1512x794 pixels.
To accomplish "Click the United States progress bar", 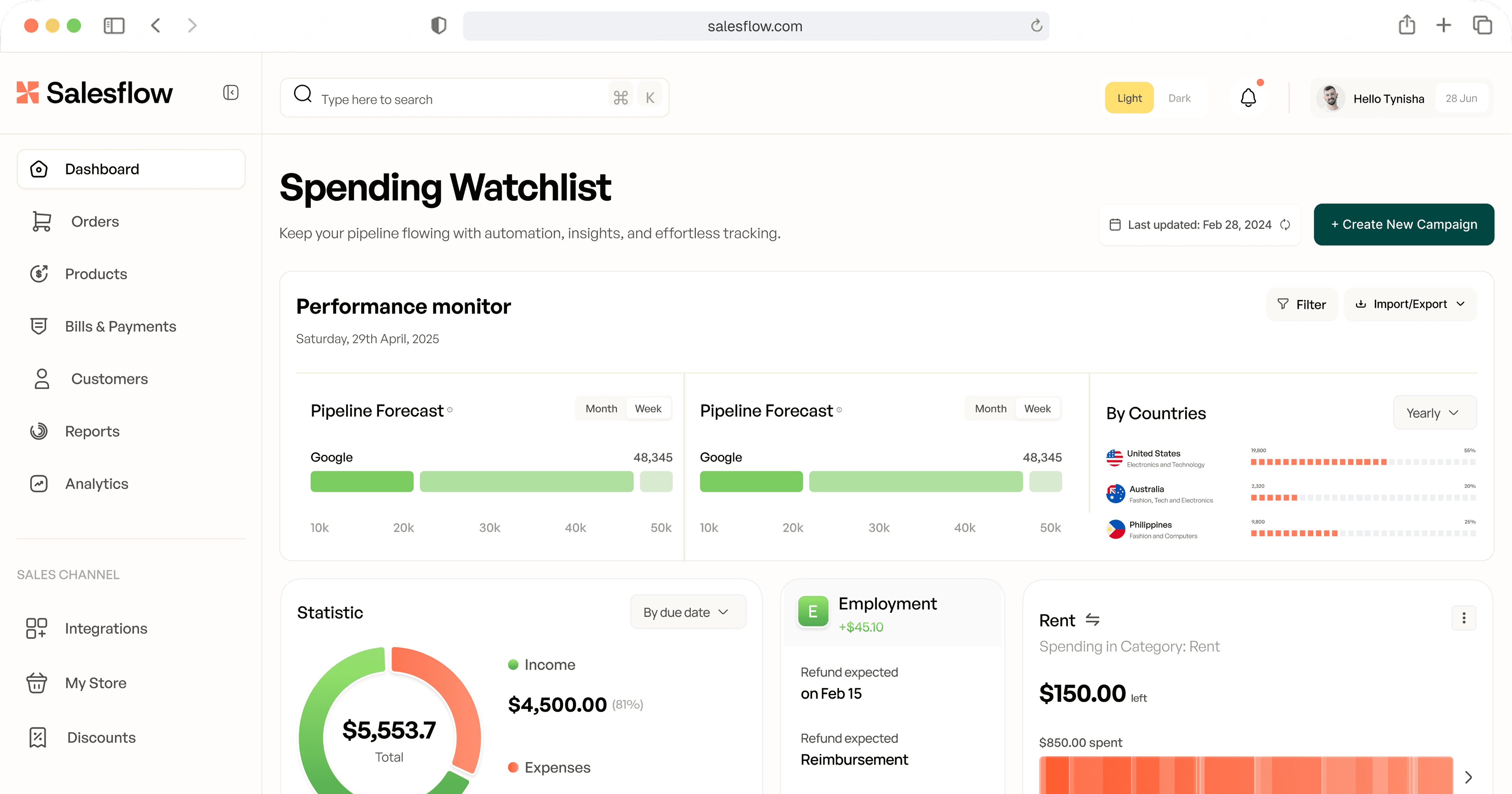I will tap(1362, 462).
